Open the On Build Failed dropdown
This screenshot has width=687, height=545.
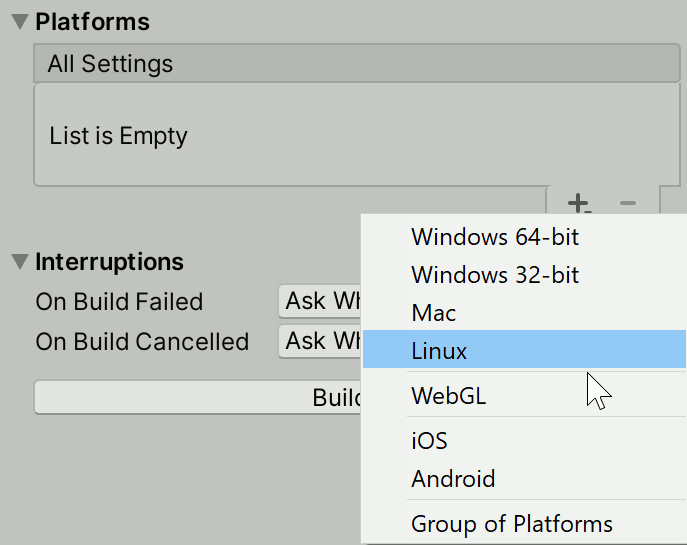pyautogui.click(x=320, y=301)
